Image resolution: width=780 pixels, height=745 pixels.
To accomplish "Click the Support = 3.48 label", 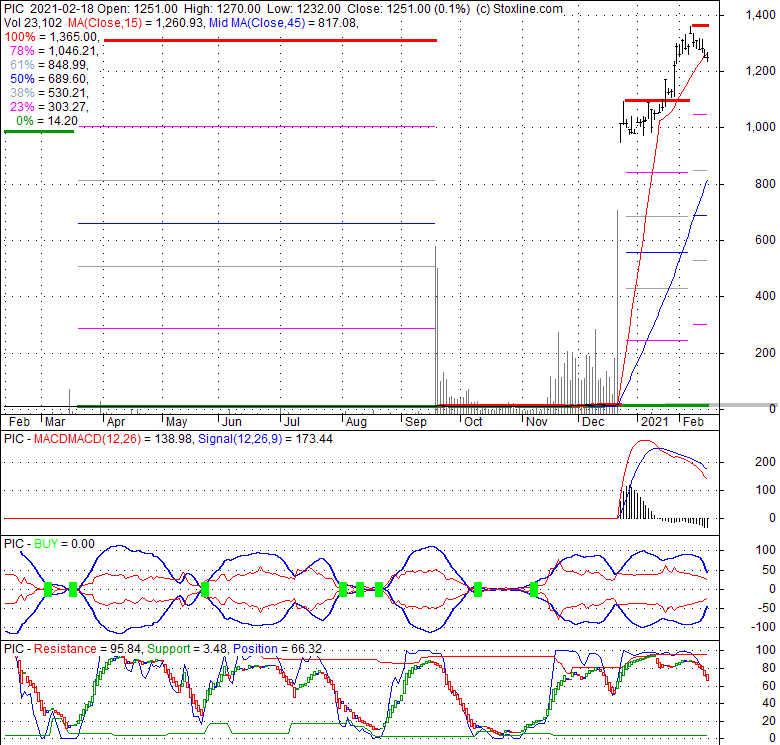I will click(187, 649).
